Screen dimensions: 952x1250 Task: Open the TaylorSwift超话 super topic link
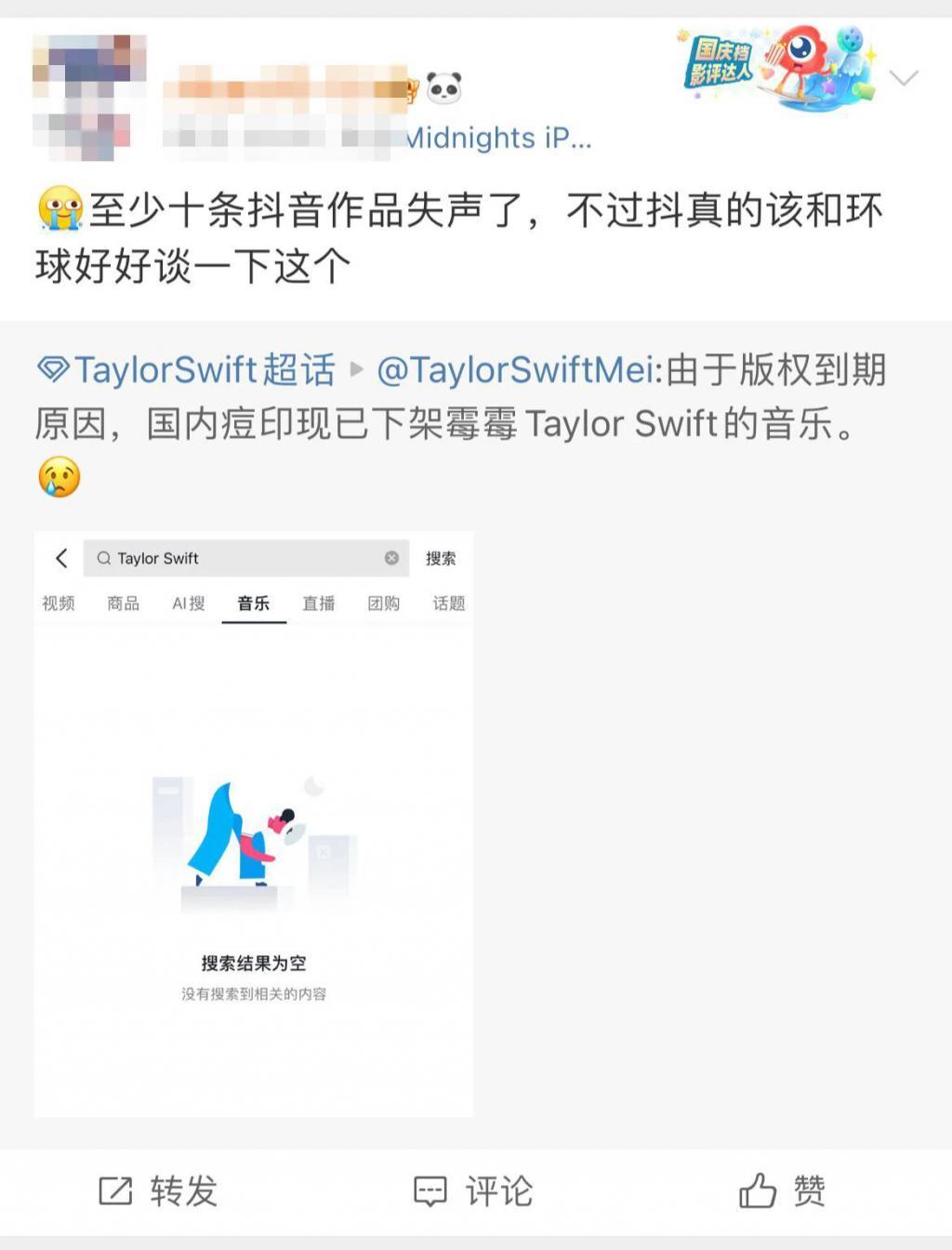click(x=205, y=370)
